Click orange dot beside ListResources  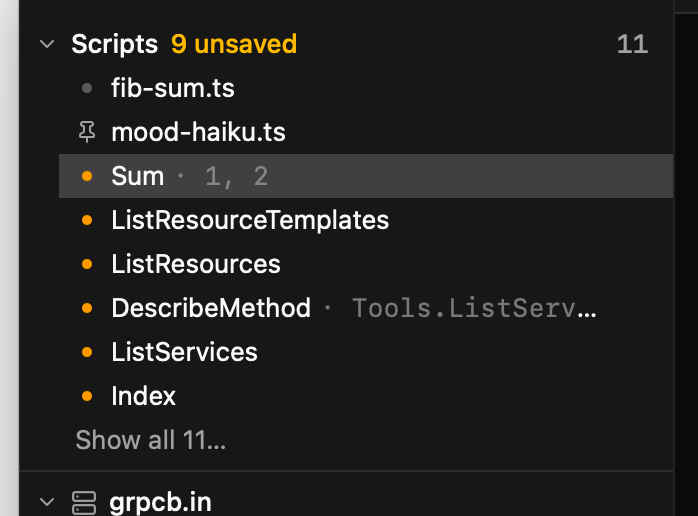tap(87, 264)
